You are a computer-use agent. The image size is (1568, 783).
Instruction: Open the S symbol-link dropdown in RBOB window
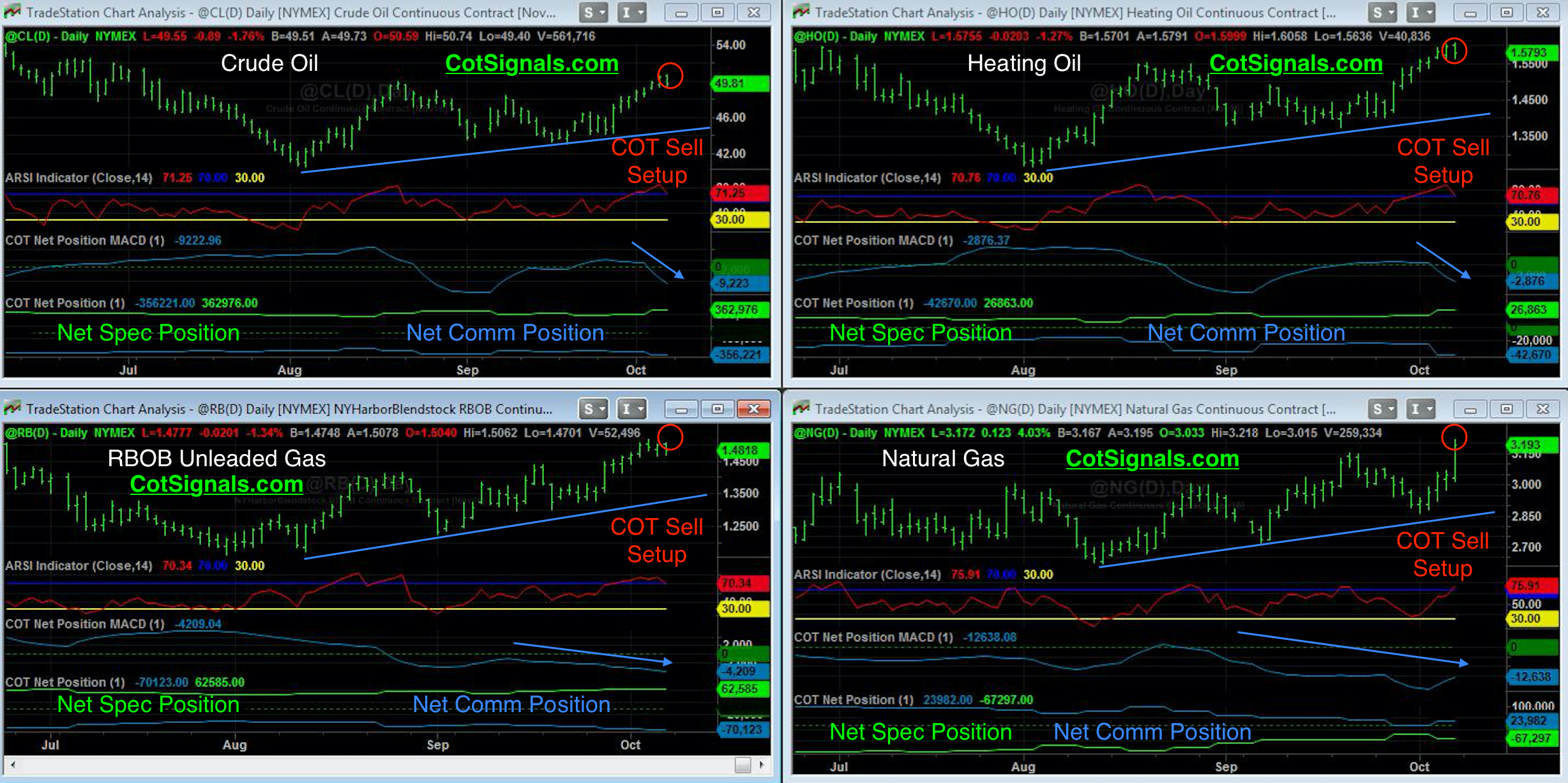click(x=594, y=409)
